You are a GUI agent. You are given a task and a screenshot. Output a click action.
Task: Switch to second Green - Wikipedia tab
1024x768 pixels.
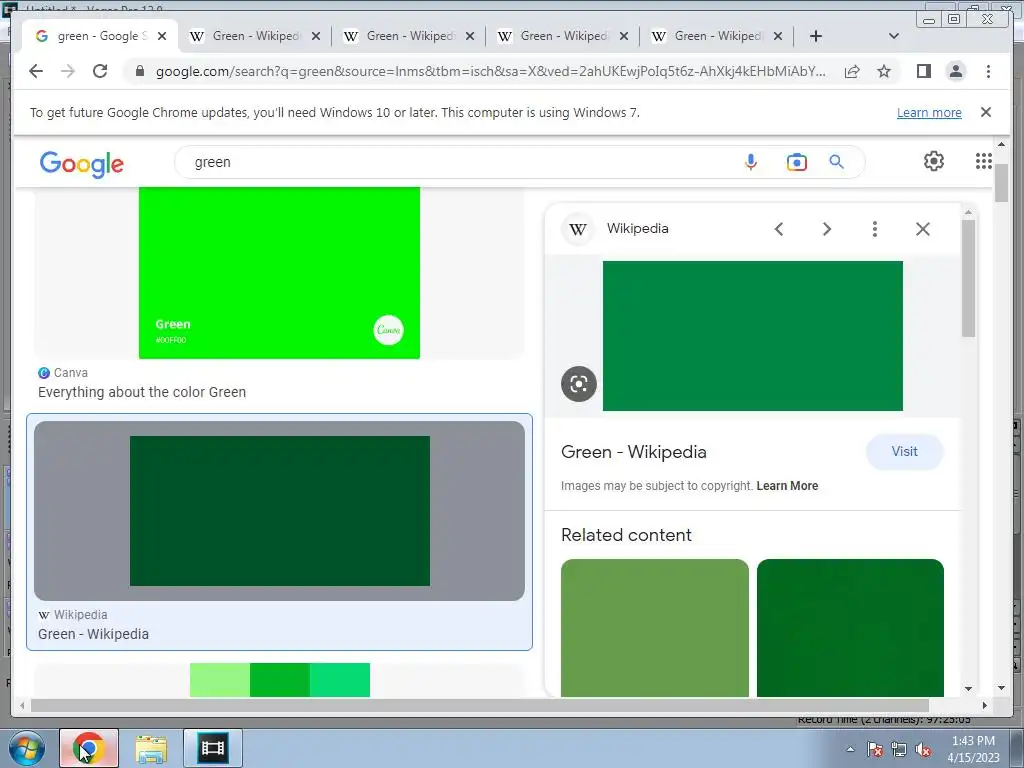tap(255, 36)
